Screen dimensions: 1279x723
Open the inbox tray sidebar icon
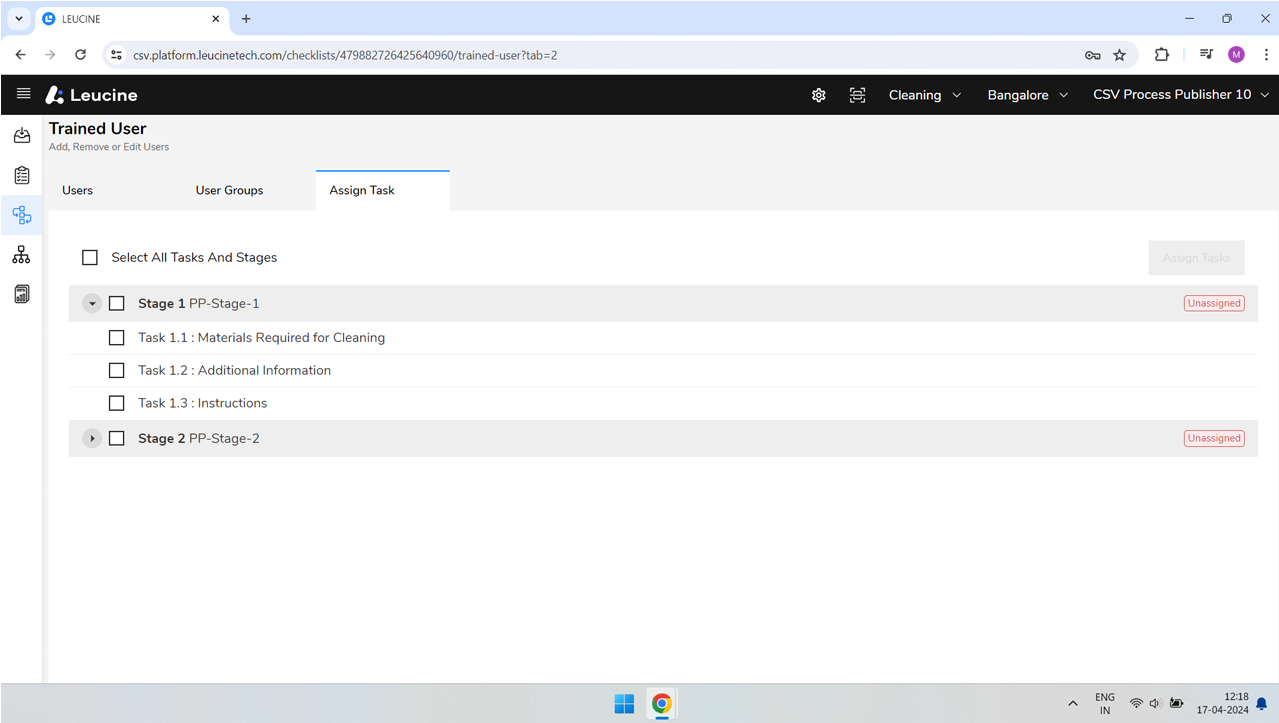click(x=22, y=135)
